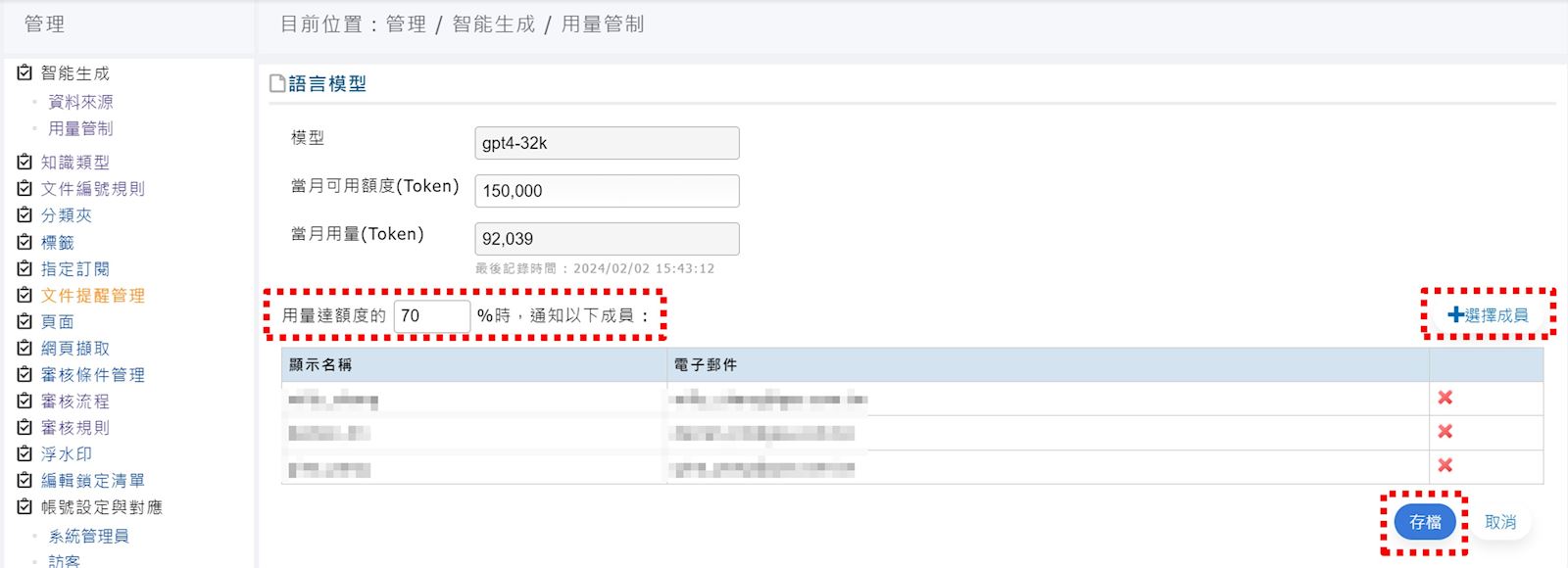Select 系統管理員 under 帳號設定與對應

point(88,536)
